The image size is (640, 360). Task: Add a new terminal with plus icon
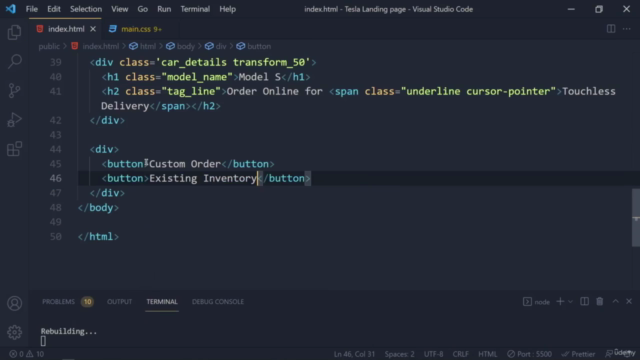coord(560,302)
